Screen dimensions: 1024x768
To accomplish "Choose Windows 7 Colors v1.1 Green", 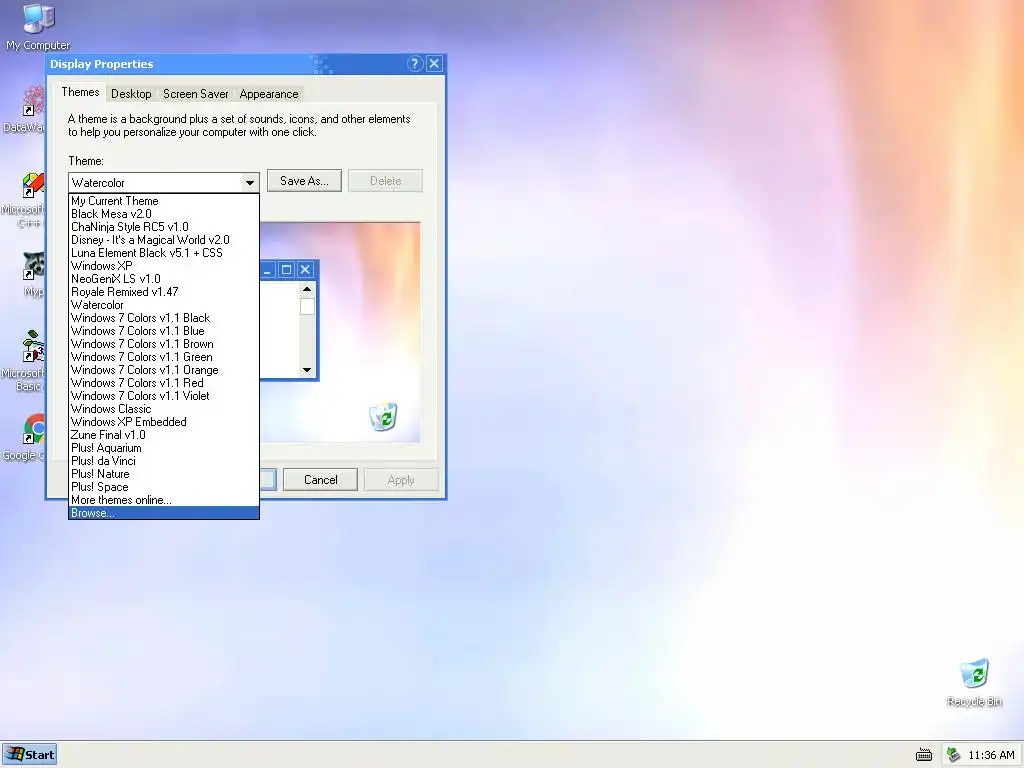I will pyautogui.click(x=164, y=357).
